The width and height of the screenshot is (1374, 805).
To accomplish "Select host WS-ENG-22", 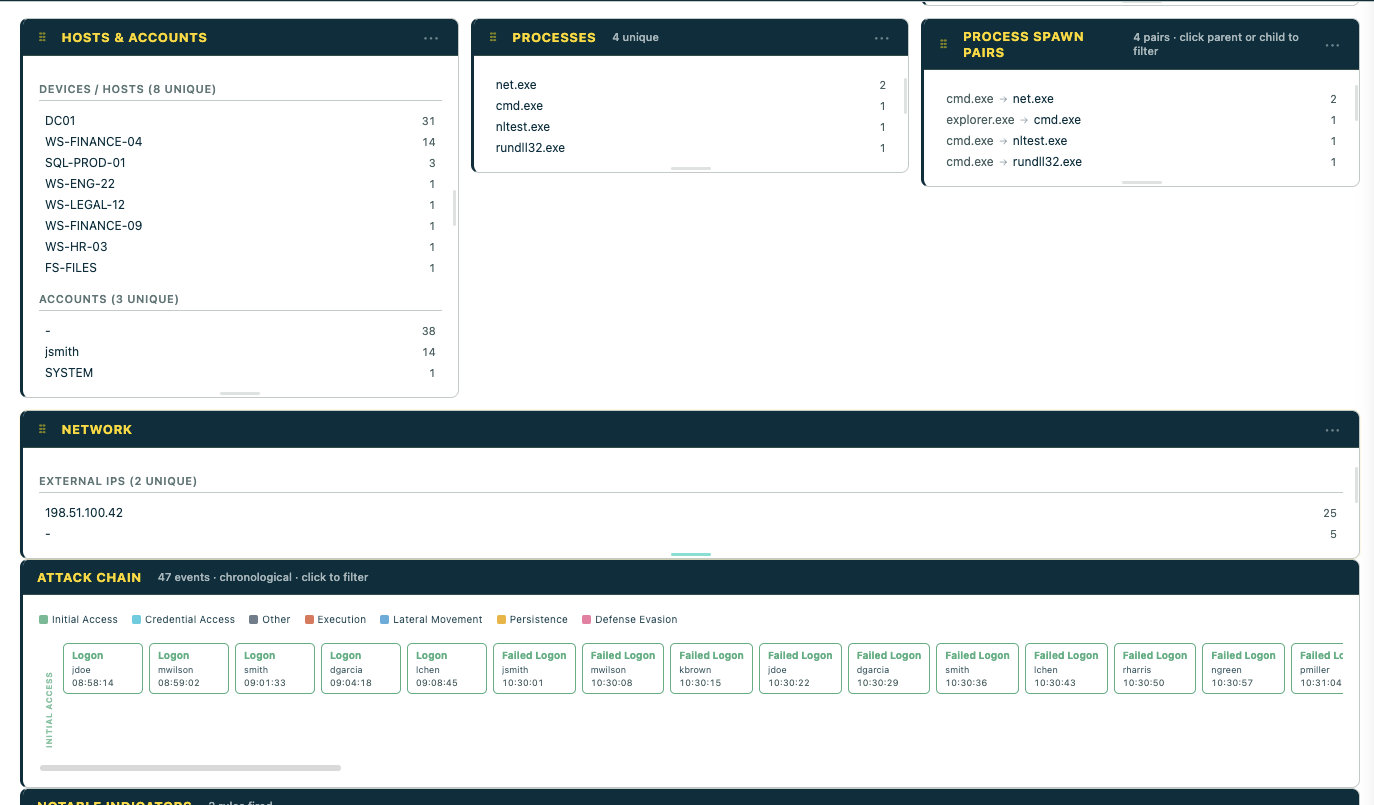I will click(240, 184).
